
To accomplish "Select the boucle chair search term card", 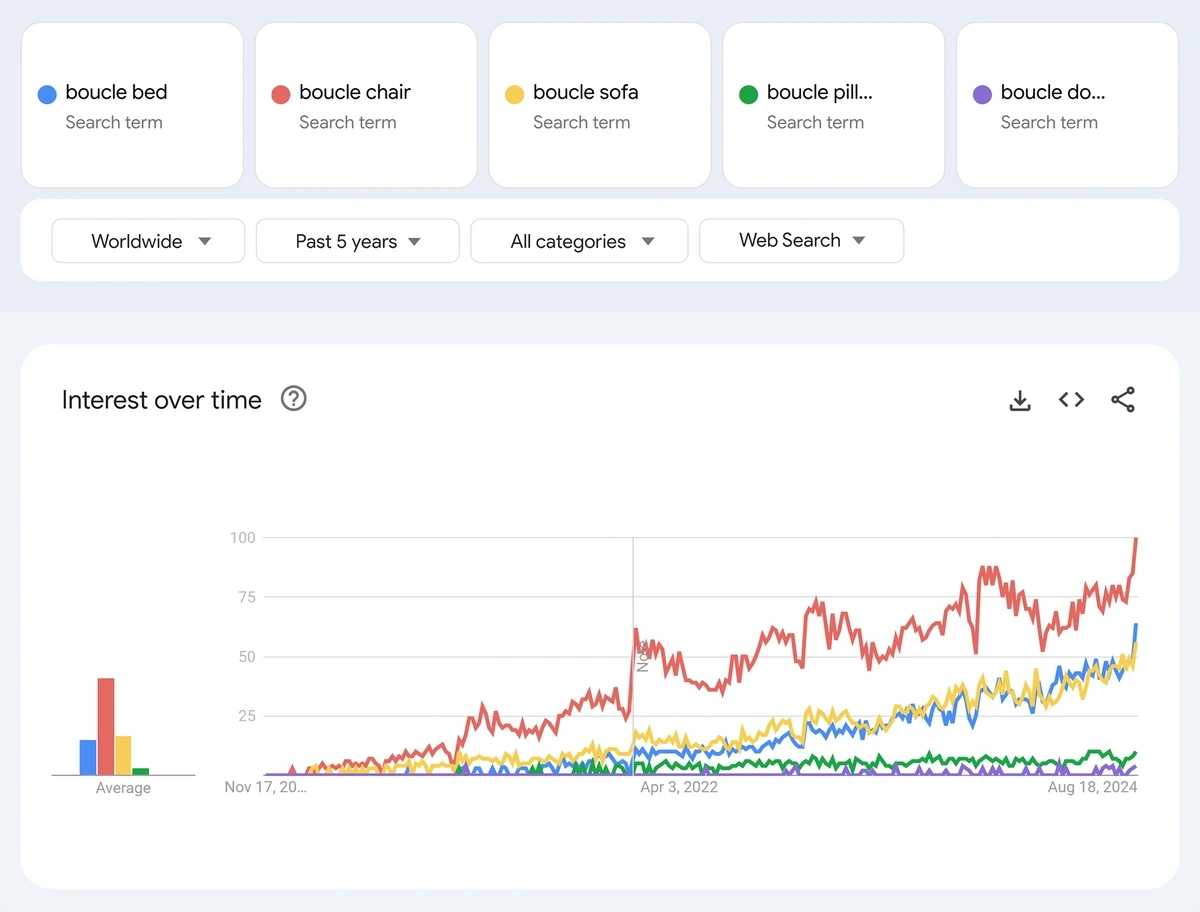I will pos(366,105).
